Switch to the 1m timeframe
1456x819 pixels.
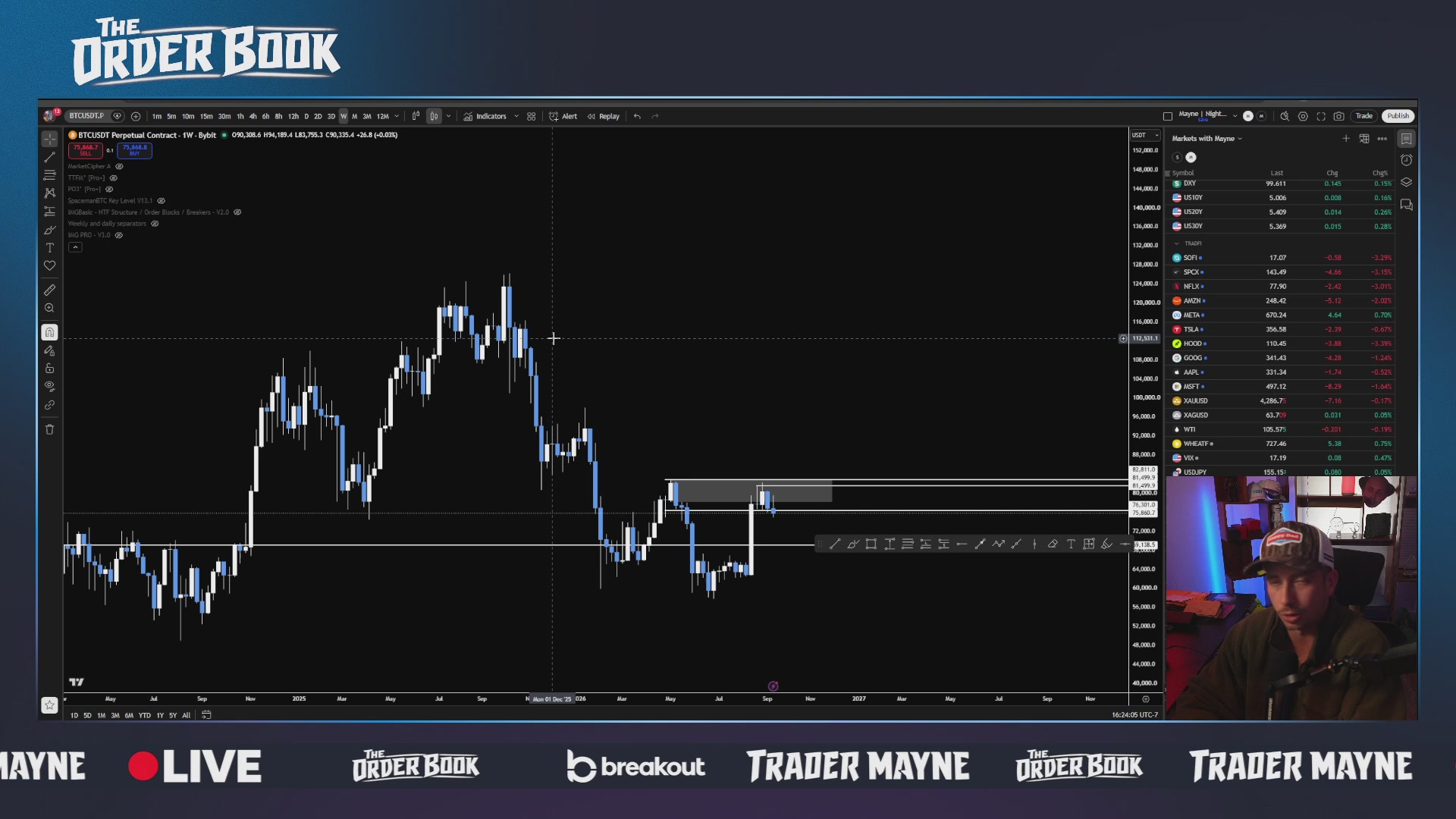[156, 116]
